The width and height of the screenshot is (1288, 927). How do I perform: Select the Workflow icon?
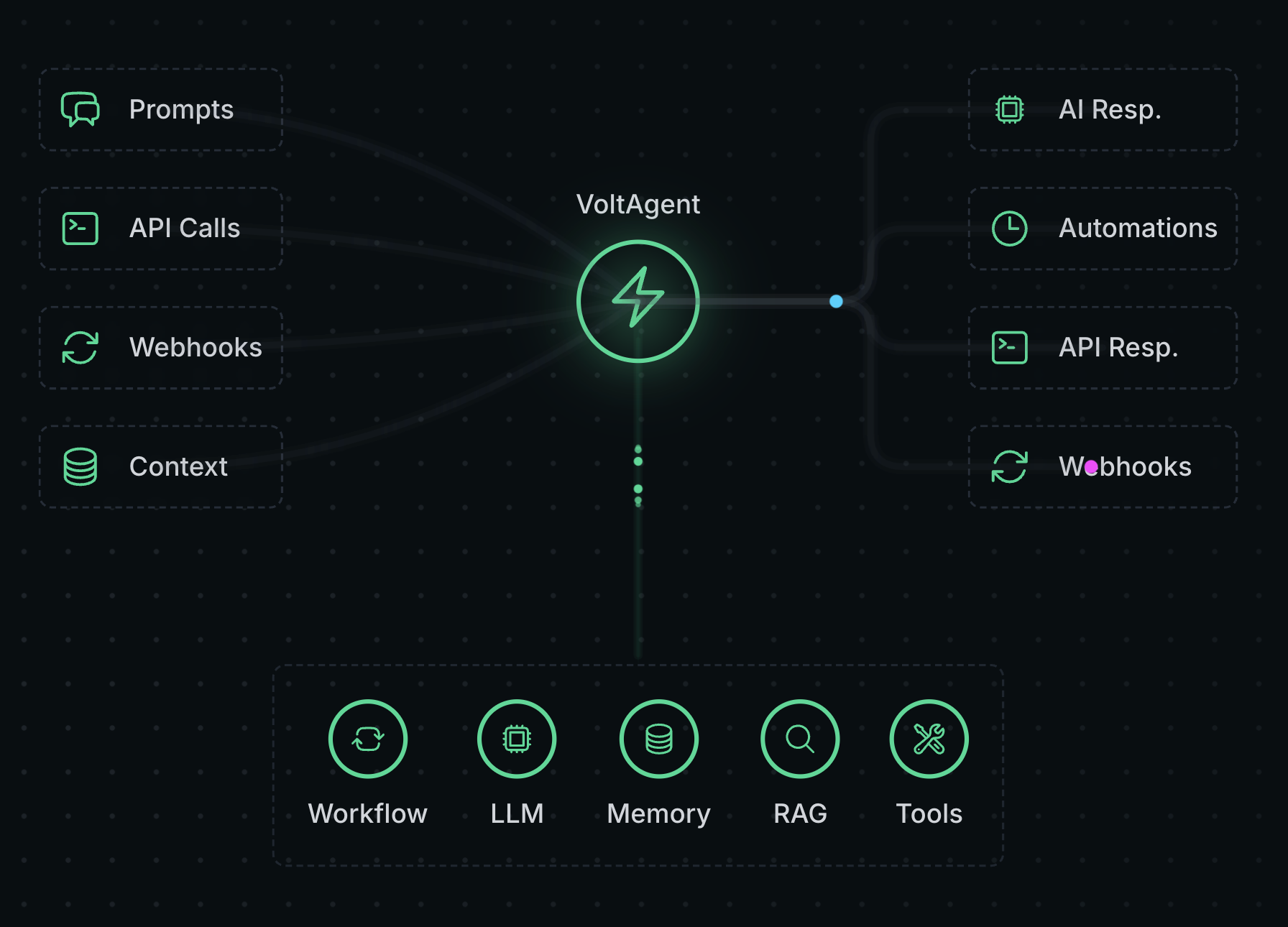367,739
